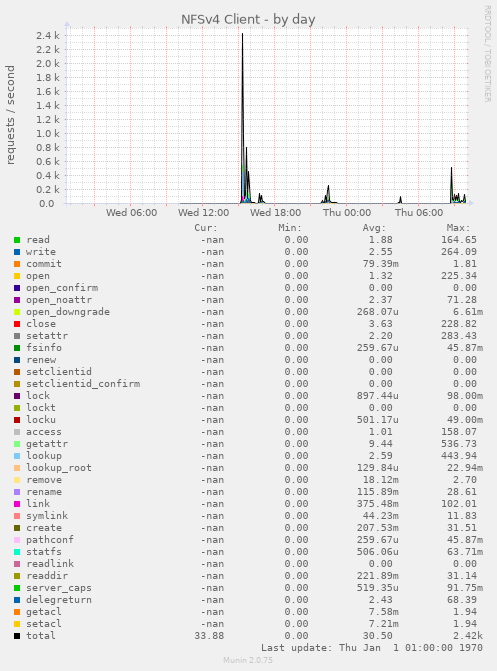This screenshot has width=497, height=671.
Task: Select the 'open_noattr' legend label
Action: click(x=59, y=300)
